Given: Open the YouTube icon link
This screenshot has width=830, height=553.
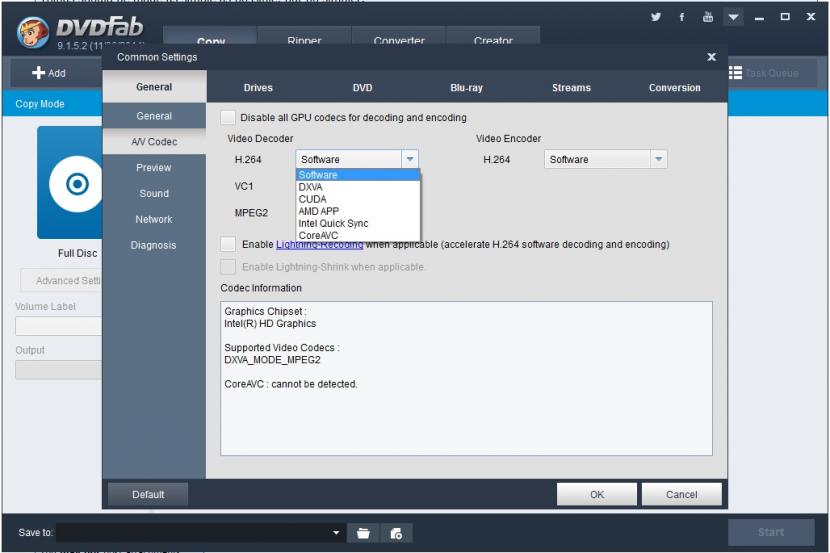Looking at the screenshot, I should coord(709,17).
